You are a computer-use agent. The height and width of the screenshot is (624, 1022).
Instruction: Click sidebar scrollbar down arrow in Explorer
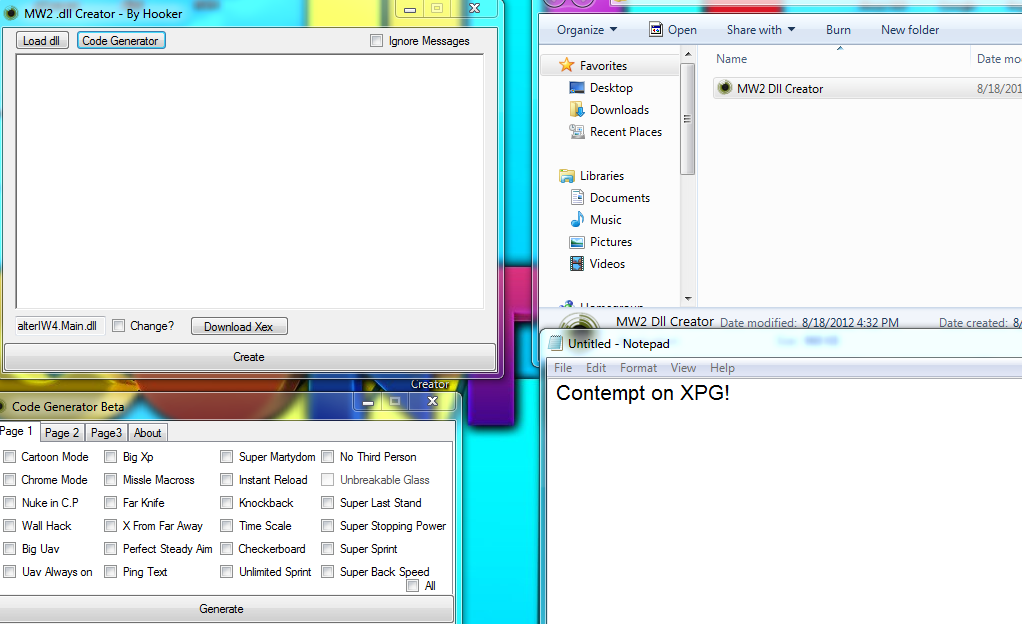[x=688, y=299]
